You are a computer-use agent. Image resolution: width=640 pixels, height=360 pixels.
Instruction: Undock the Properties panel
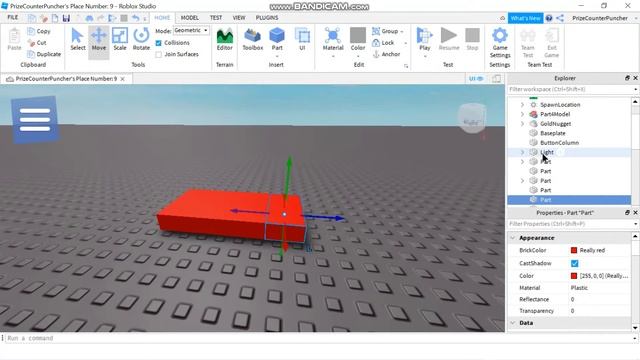pos(627,213)
